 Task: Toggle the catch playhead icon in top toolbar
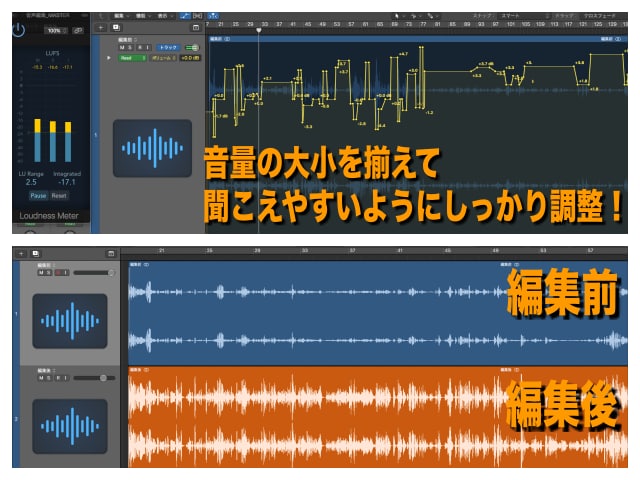point(213,16)
